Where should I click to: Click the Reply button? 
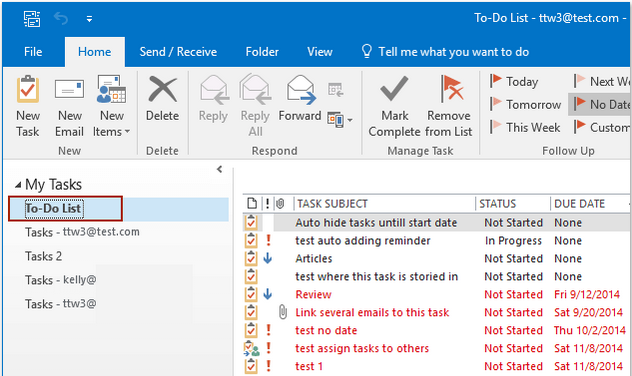coord(214,99)
